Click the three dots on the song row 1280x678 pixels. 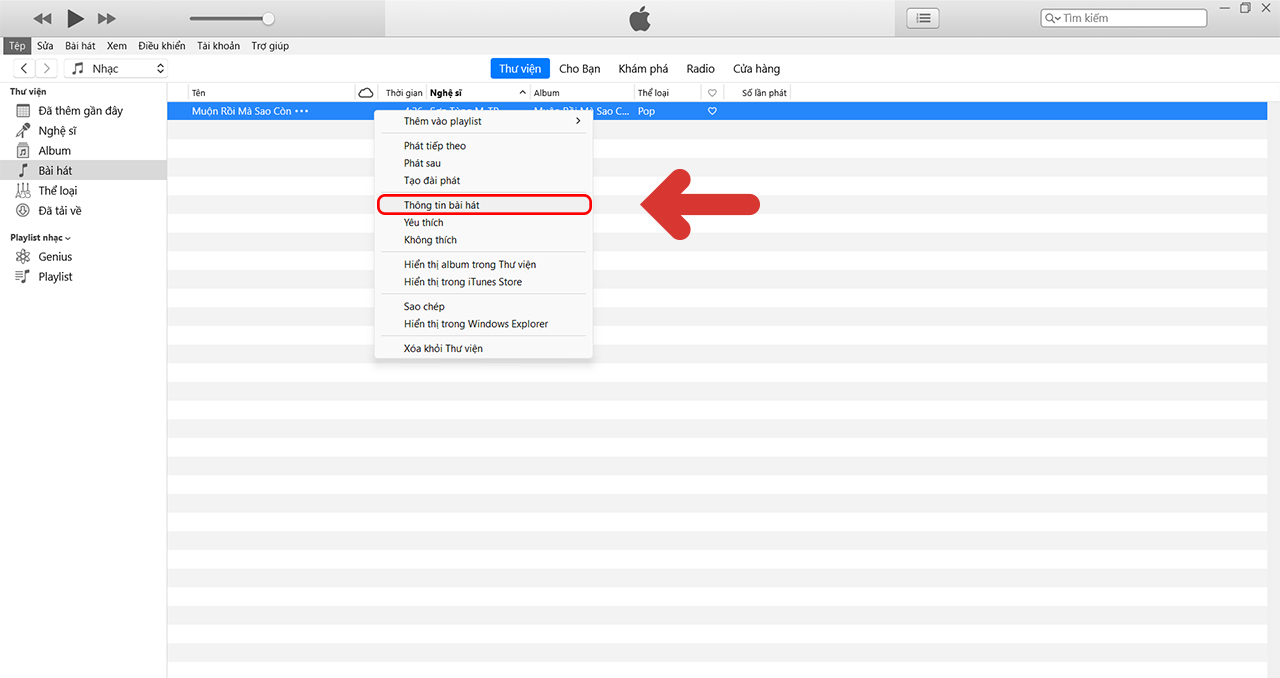click(x=302, y=111)
